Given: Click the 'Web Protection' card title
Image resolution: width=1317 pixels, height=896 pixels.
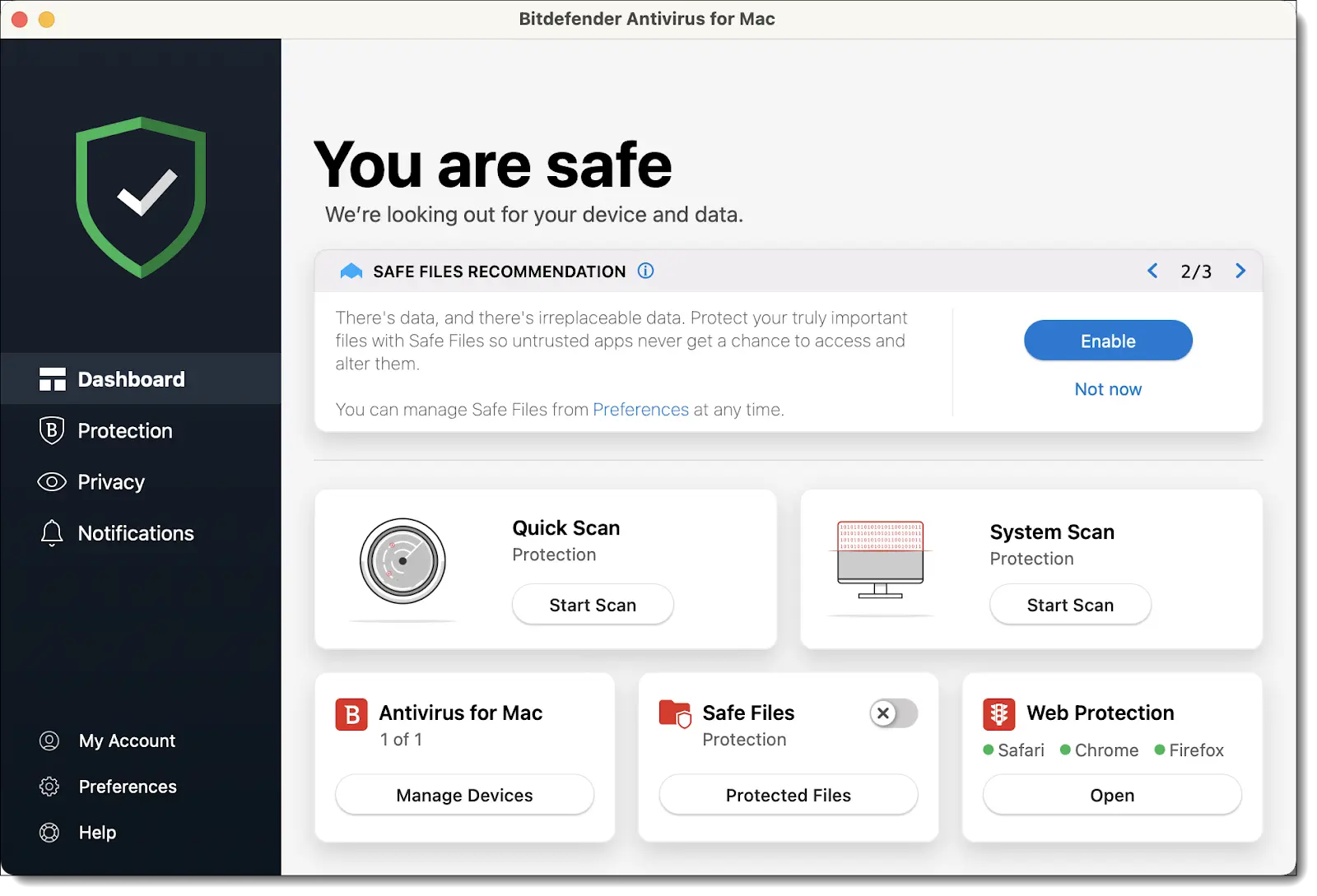Looking at the screenshot, I should [x=1101, y=713].
